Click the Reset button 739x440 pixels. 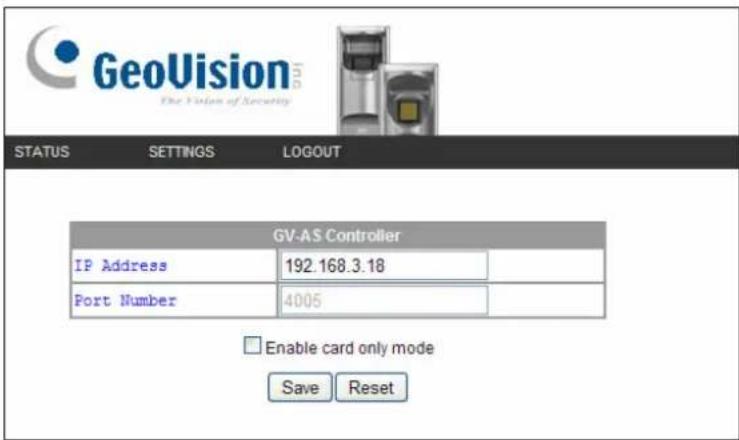point(371,387)
